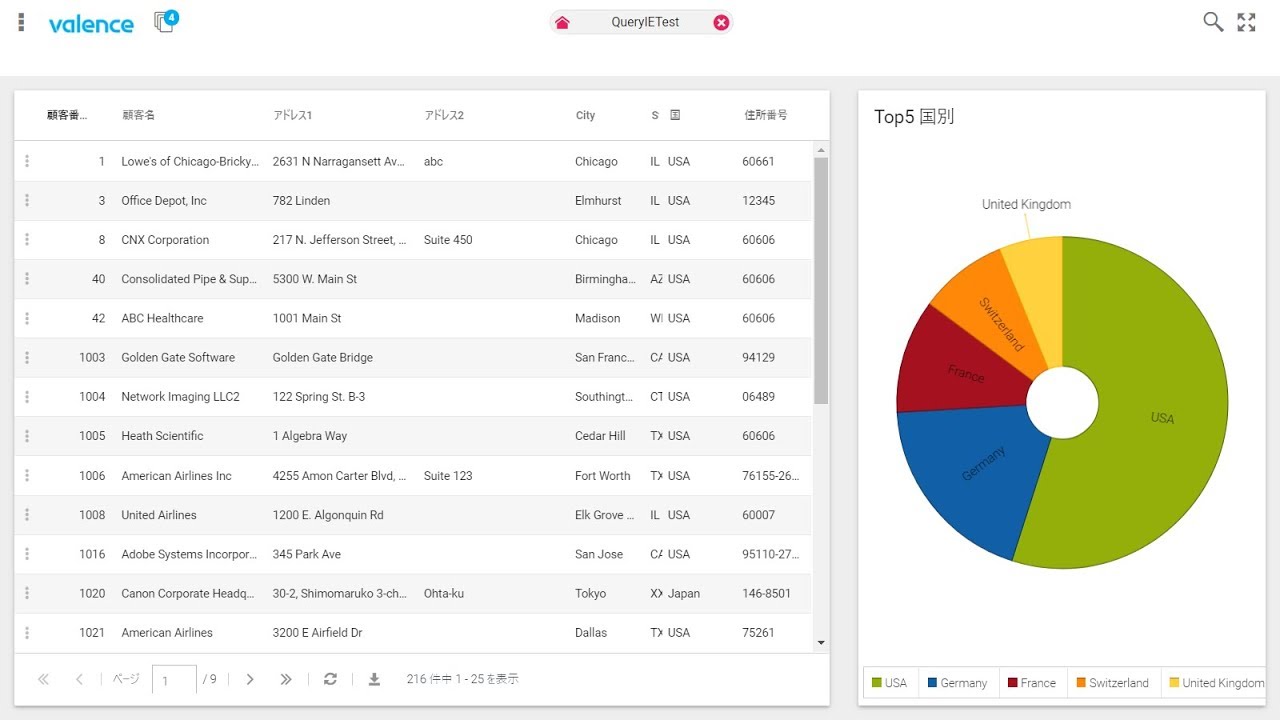Toggle USA legend item
The image size is (1280, 720).
(x=889, y=683)
